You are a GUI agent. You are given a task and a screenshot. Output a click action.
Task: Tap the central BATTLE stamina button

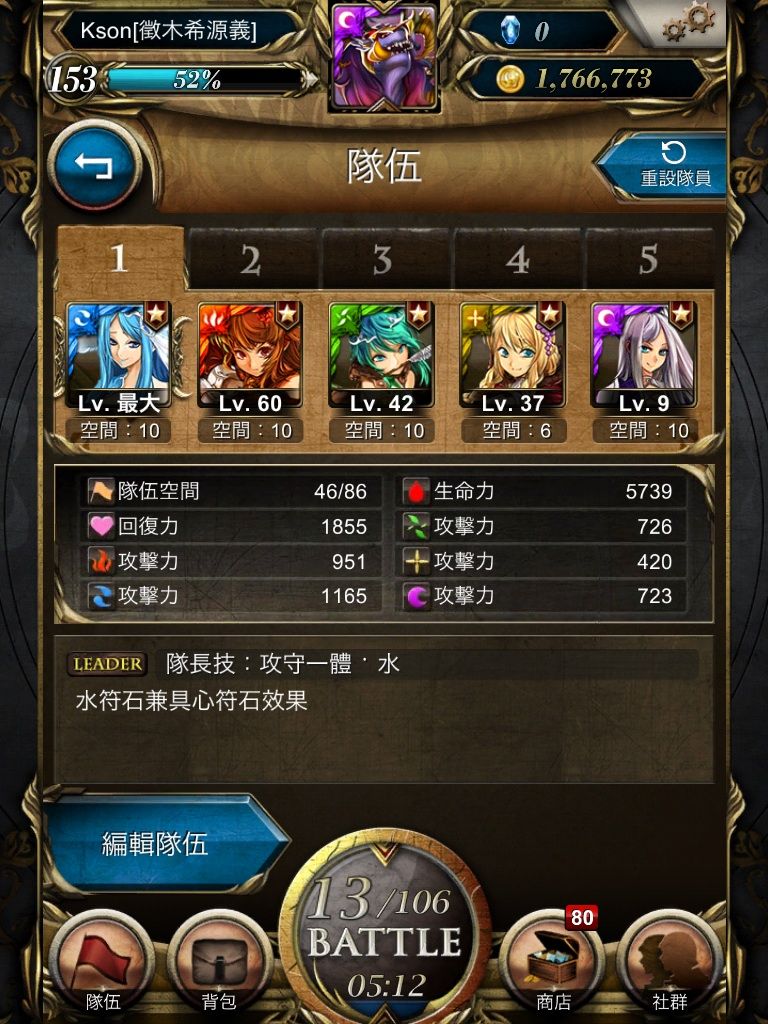pyautogui.click(x=385, y=933)
